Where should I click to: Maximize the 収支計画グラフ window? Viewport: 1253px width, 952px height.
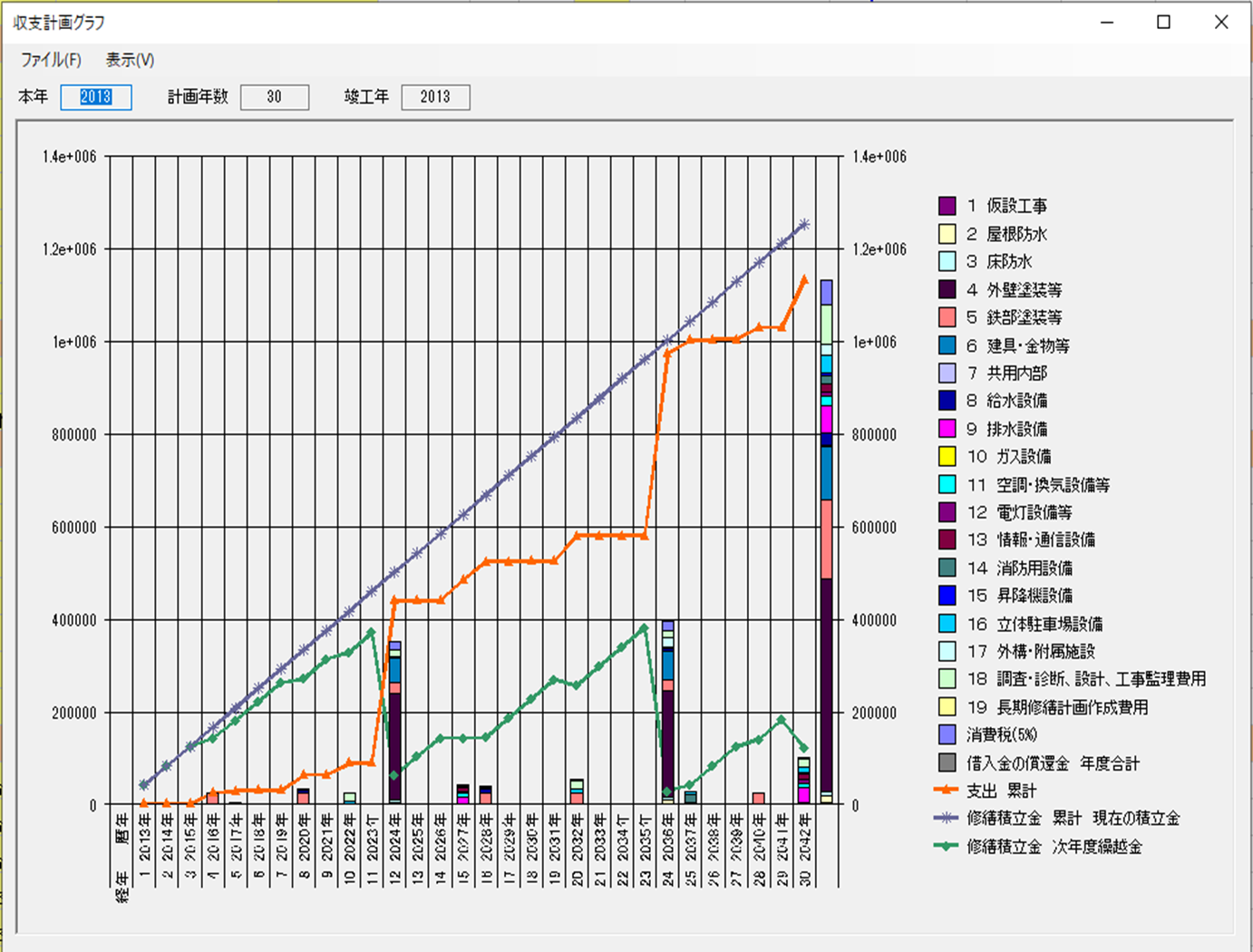[1163, 23]
